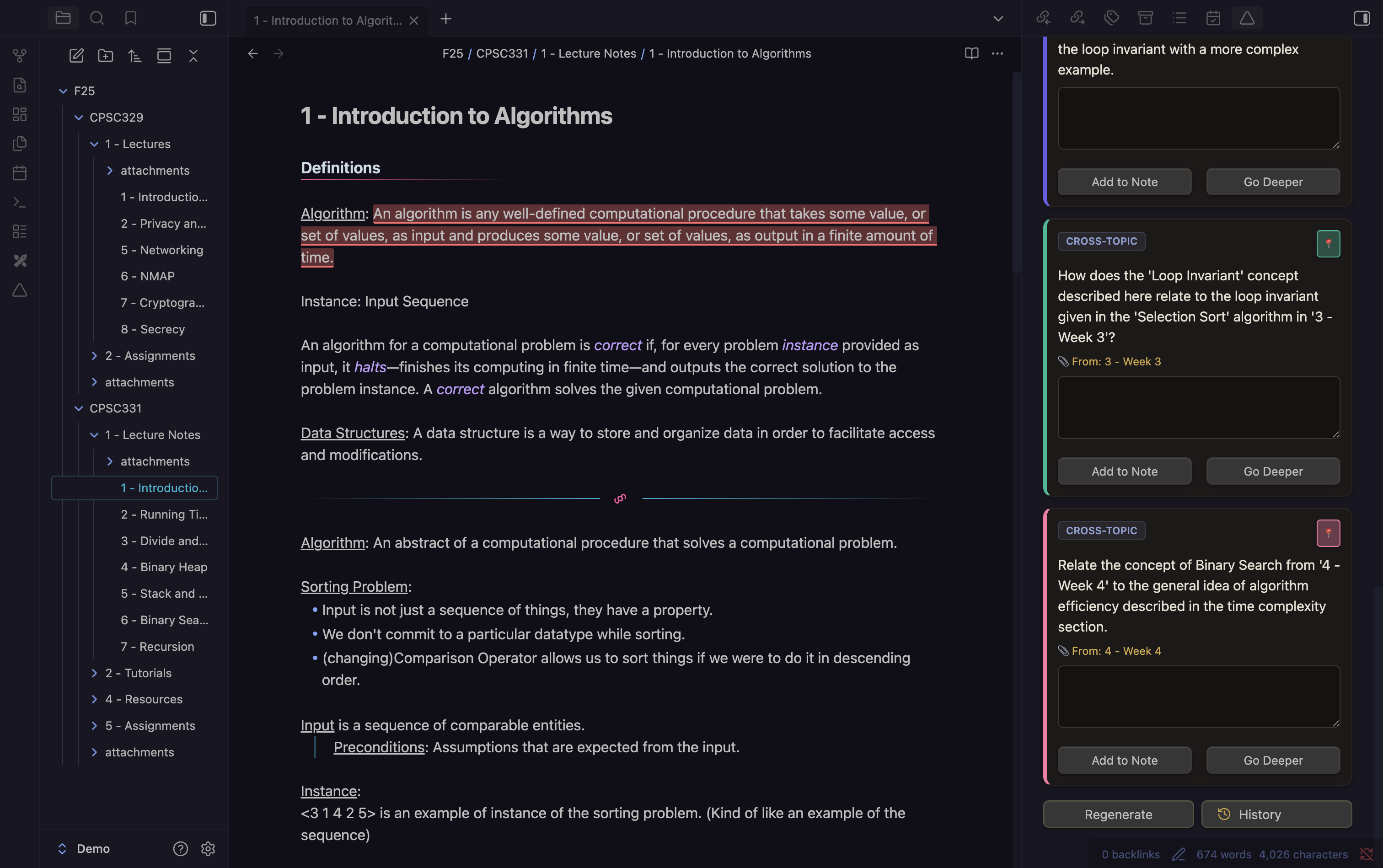Screen dimensions: 1383x868
Task: Click the 'From: 3 - Week 3' link
Action: [x=1115, y=362]
